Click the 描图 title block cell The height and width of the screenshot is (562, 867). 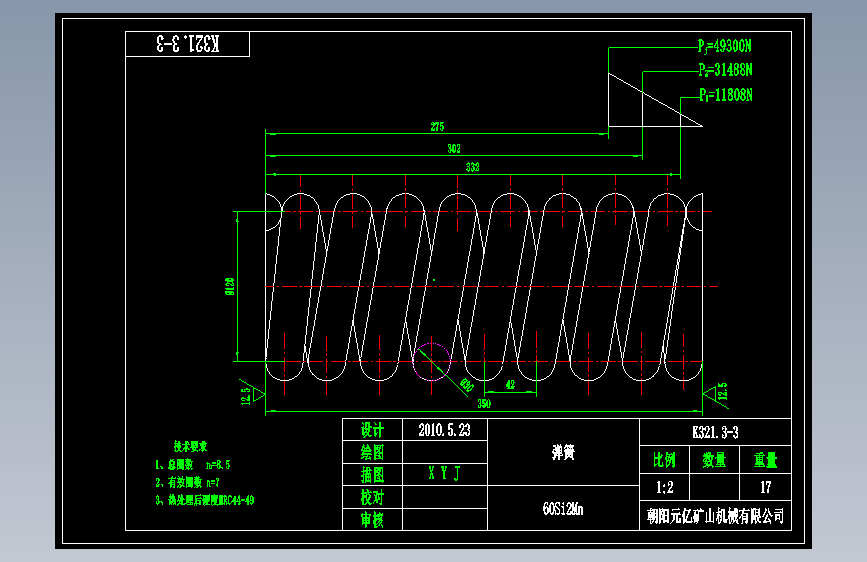pos(372,475)
